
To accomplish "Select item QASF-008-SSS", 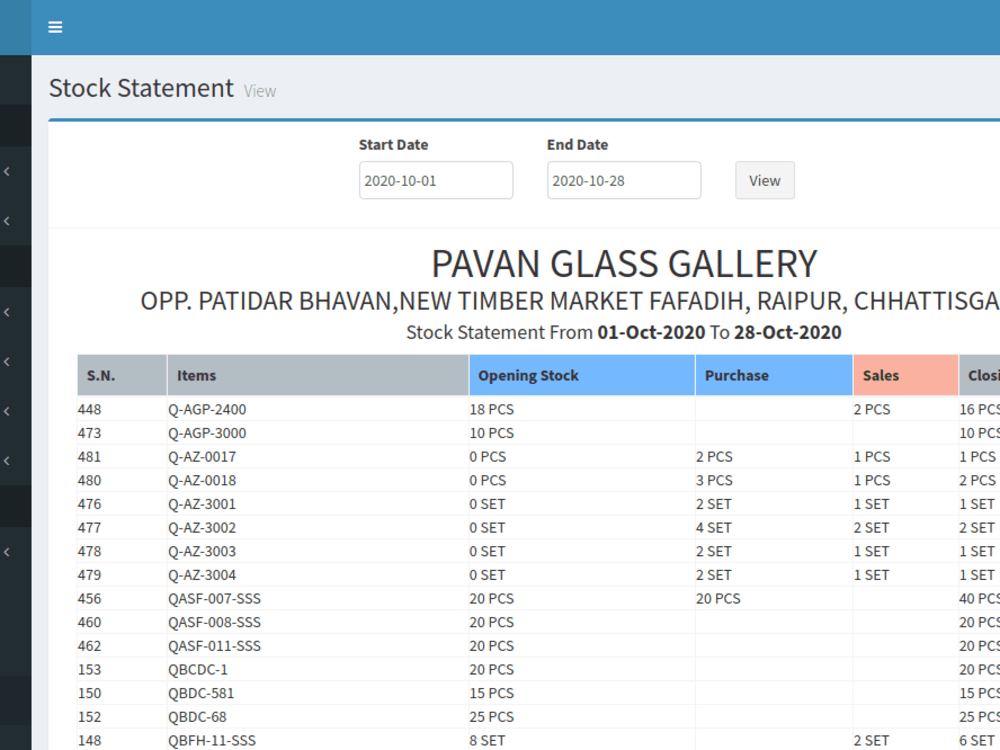I will point(214,622).
